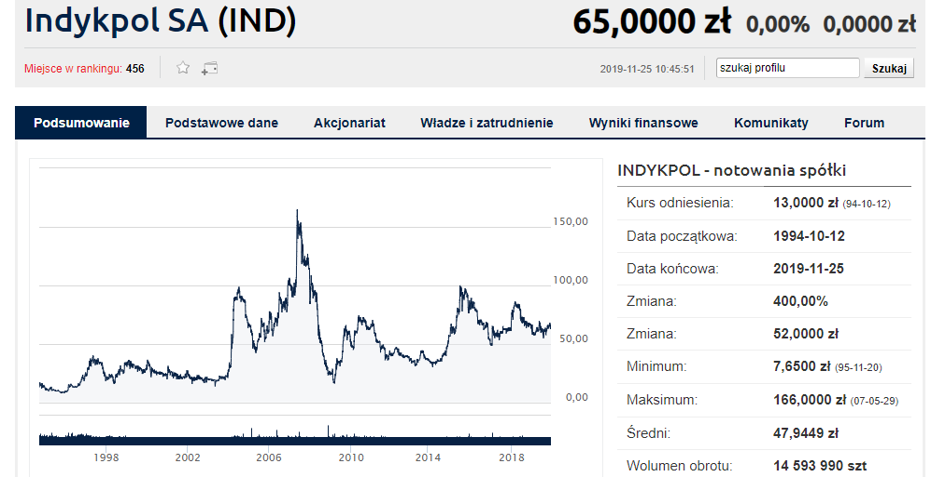Click the Data początkowa value 1994-10-12
The height and width of the screenshot is (477, 945).
809,236
